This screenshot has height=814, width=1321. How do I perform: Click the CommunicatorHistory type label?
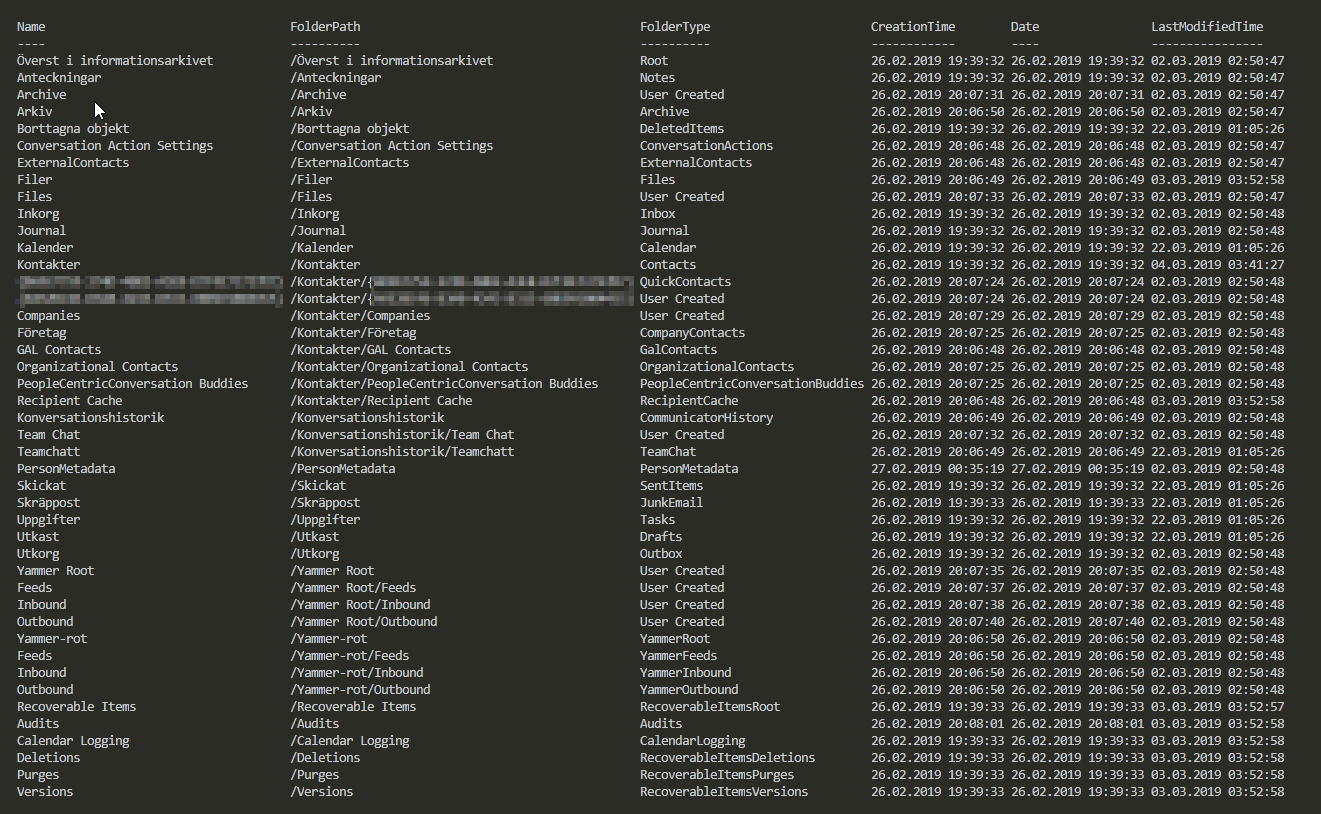pyautogui.click(x=706, y=417)
